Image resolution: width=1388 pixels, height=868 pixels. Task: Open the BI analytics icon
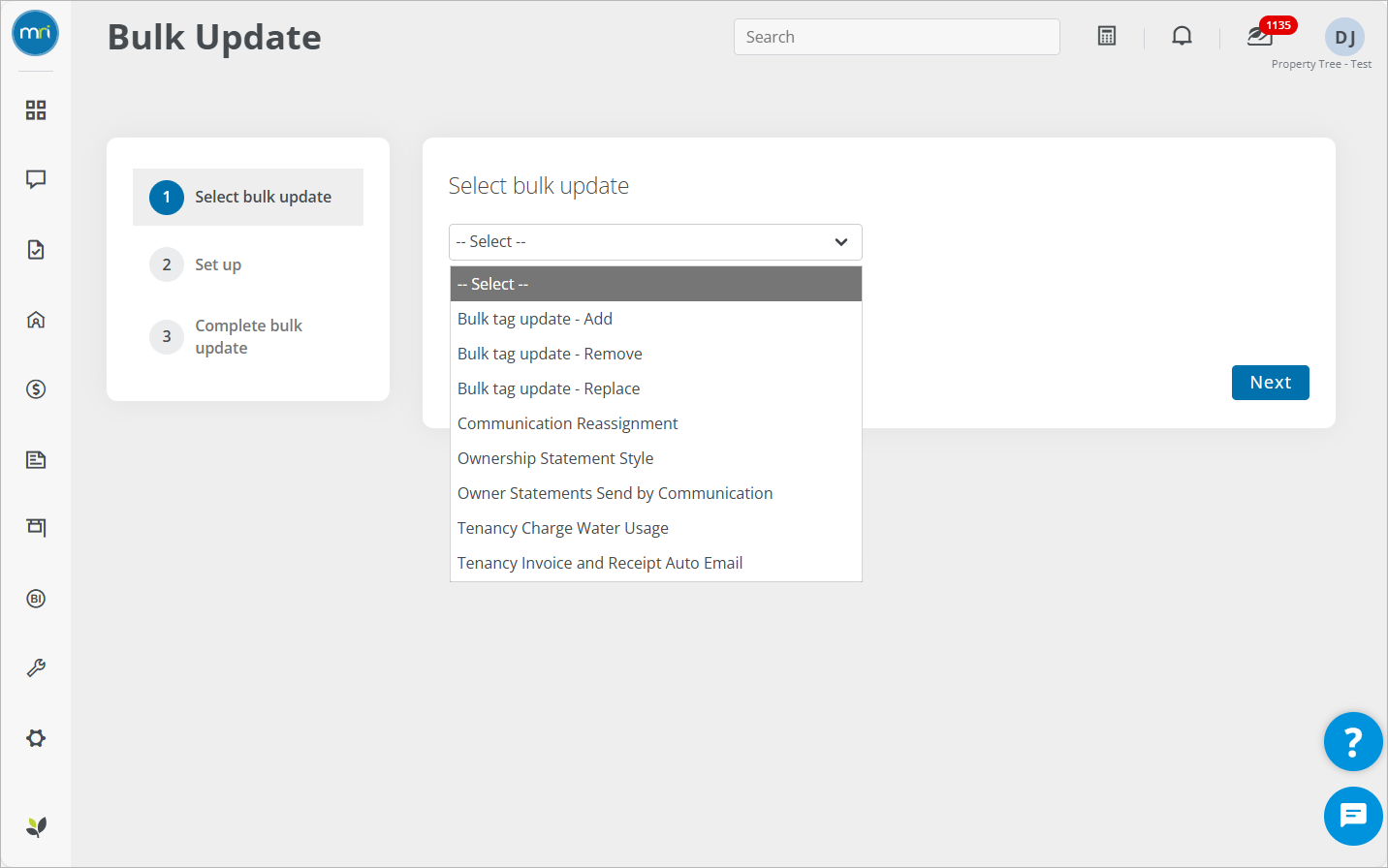pos(36,599)
